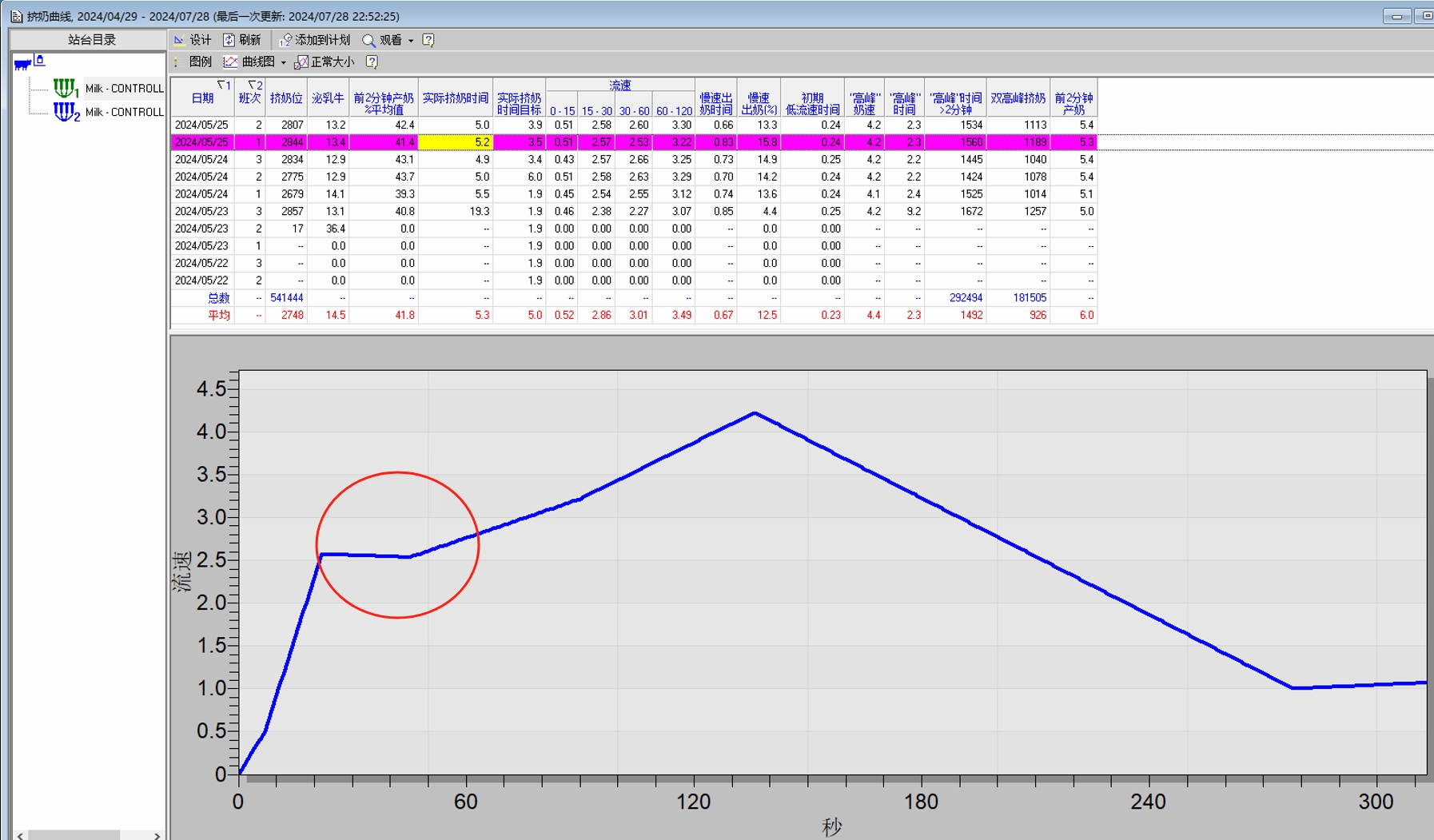Click the 双高峰挤奶 column header

tap(1018, 98)
